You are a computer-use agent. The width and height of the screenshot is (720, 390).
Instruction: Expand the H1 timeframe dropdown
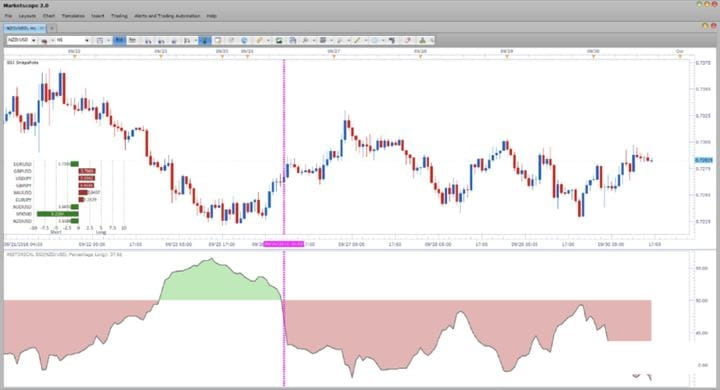(87, 40)
